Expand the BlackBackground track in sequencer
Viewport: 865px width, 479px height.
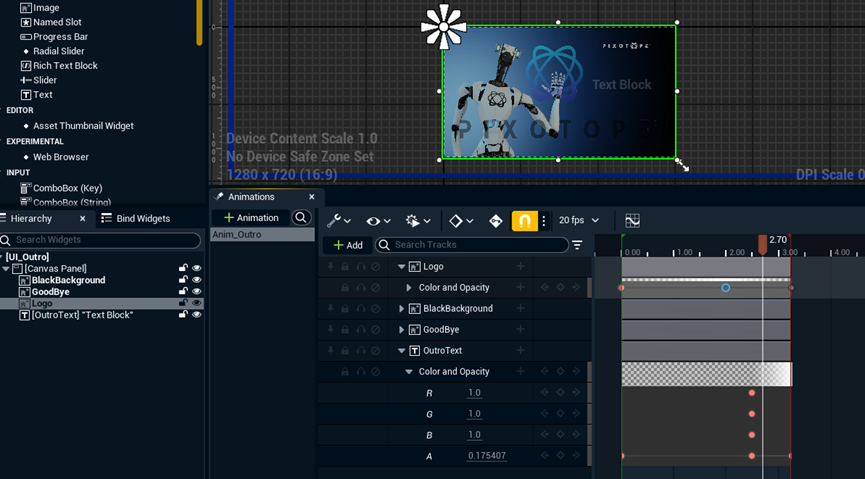coord(402,309)
